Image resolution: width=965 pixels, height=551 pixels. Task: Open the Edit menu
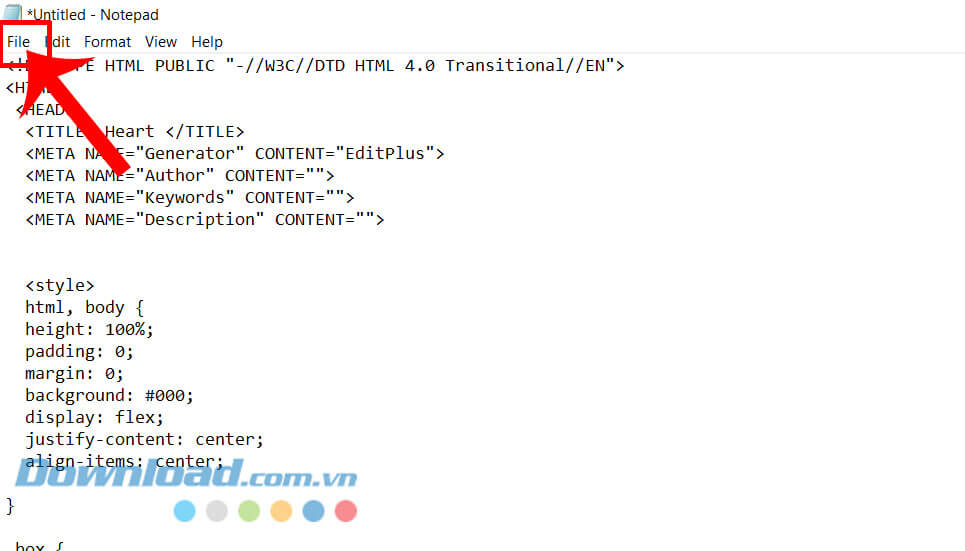[x=58, y=42]
